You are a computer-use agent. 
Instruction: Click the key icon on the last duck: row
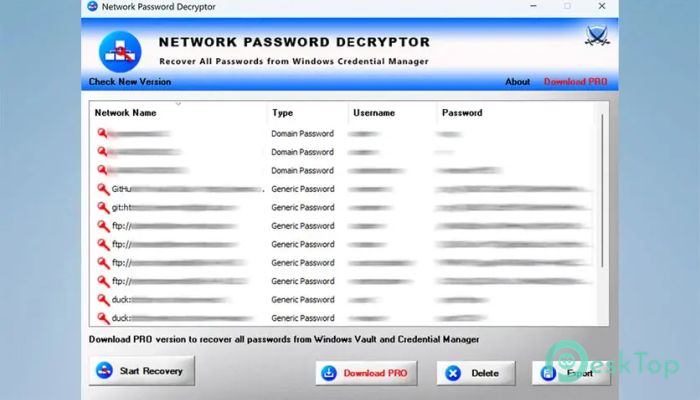tap(103, 318)
